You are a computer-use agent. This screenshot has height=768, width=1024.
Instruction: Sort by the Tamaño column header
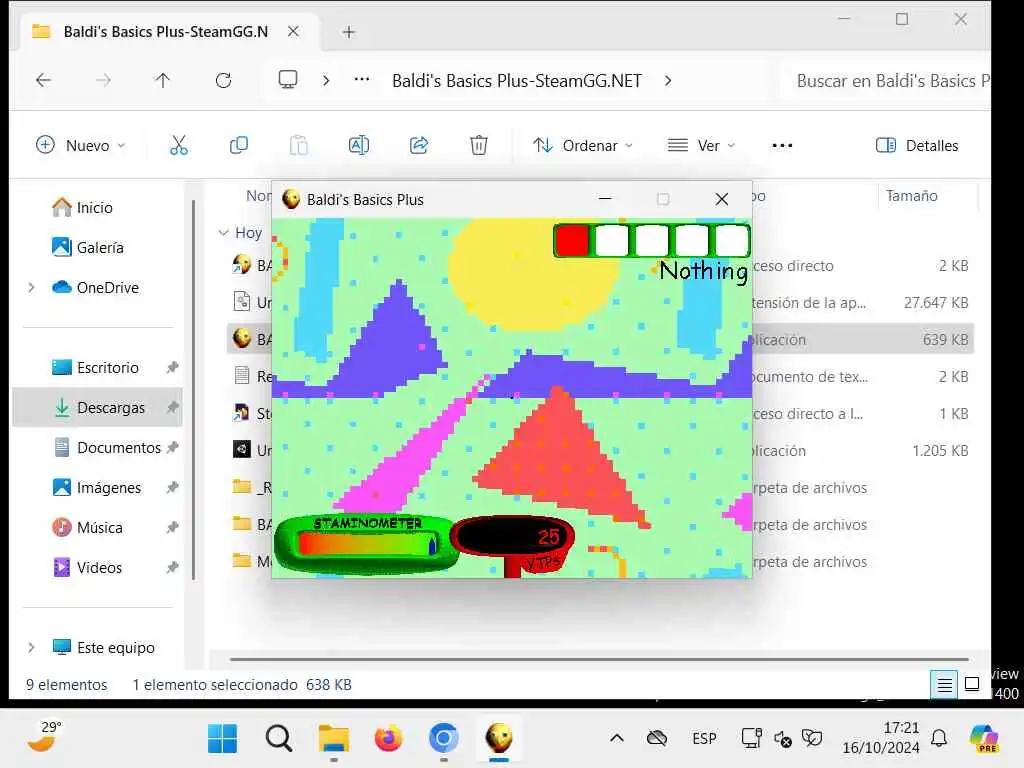point(912,195)
